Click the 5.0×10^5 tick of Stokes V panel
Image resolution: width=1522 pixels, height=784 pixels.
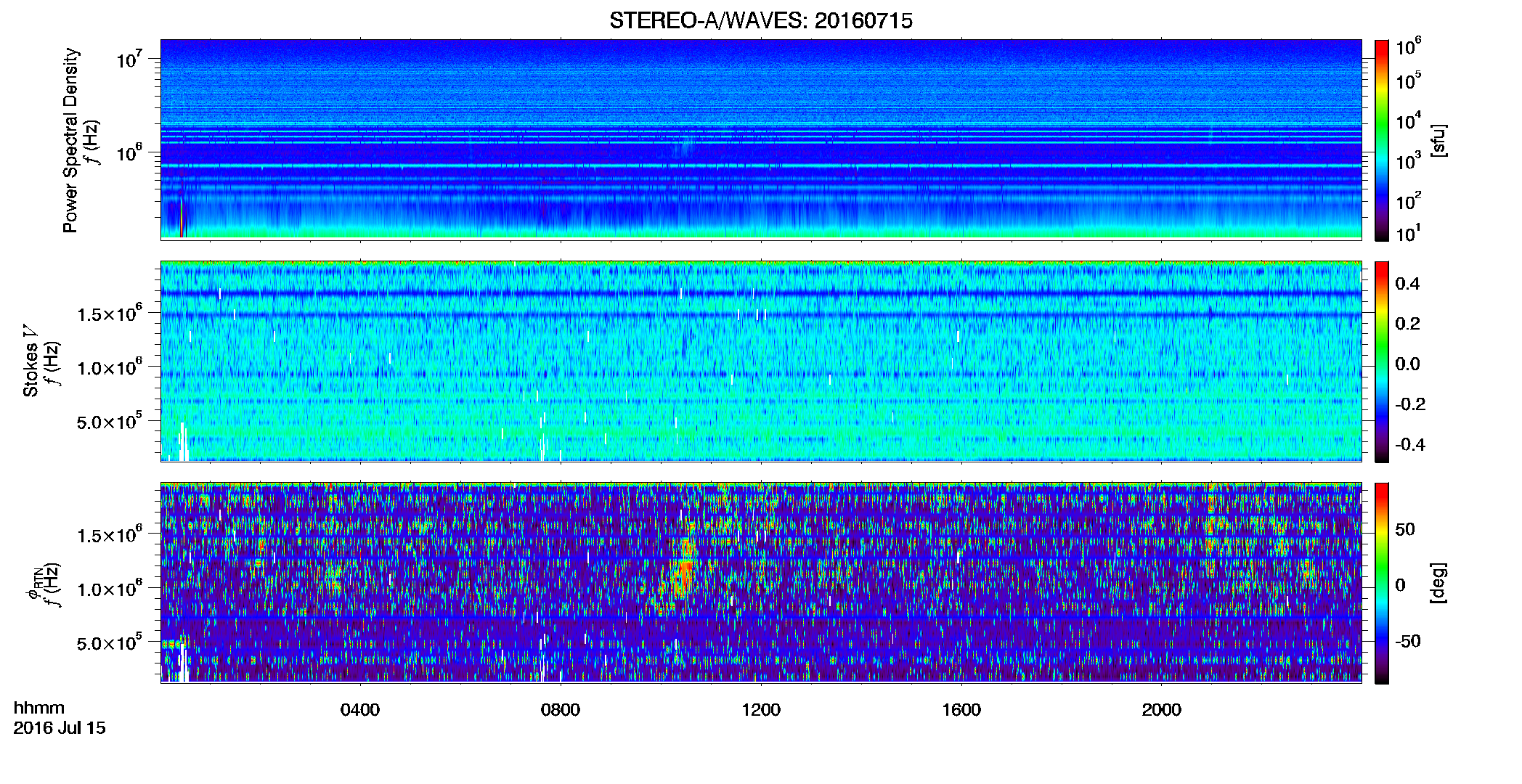[x=110, y=422]
